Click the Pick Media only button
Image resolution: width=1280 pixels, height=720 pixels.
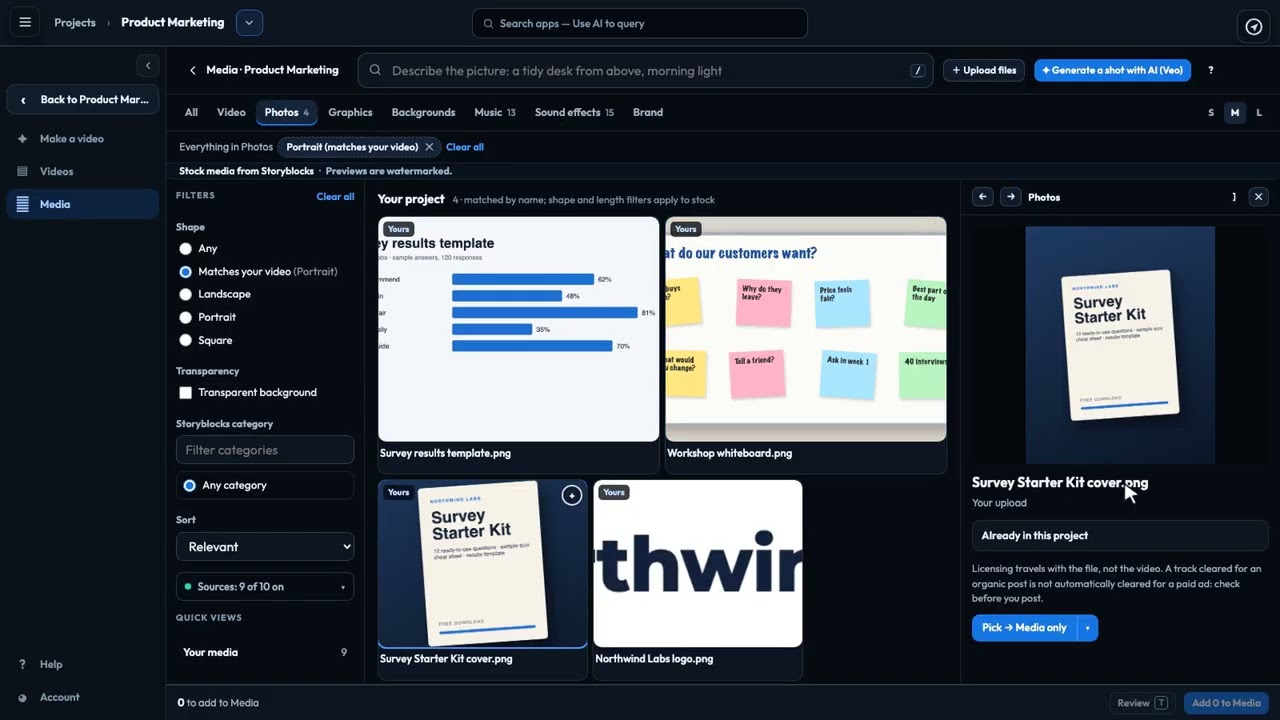1024,628
